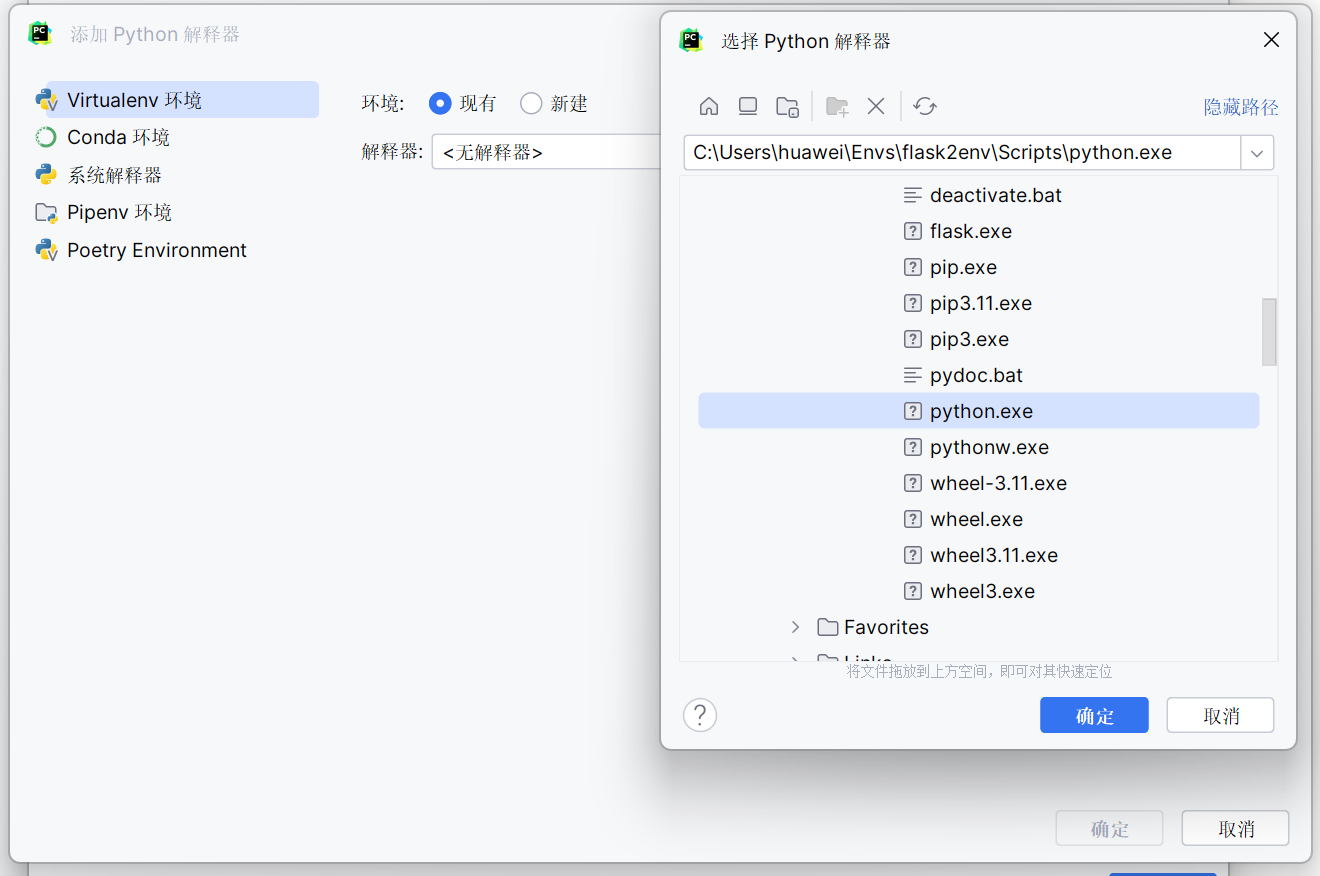
Task: Click the file icon beside flask.exe
Action: pos(912,231)
